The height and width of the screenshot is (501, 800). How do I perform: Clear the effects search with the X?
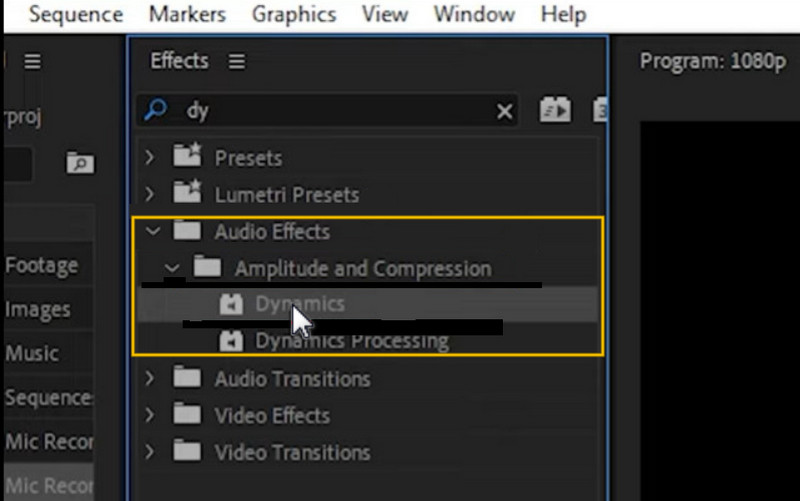(505, 112)
